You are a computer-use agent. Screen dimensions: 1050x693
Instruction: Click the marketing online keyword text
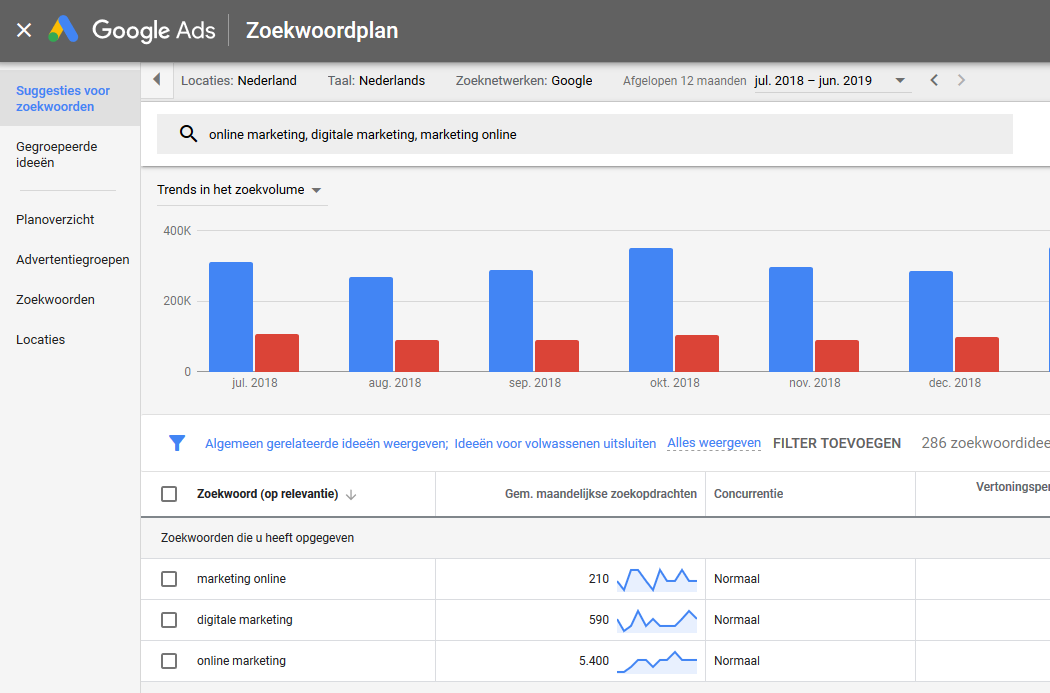point(241,579)
